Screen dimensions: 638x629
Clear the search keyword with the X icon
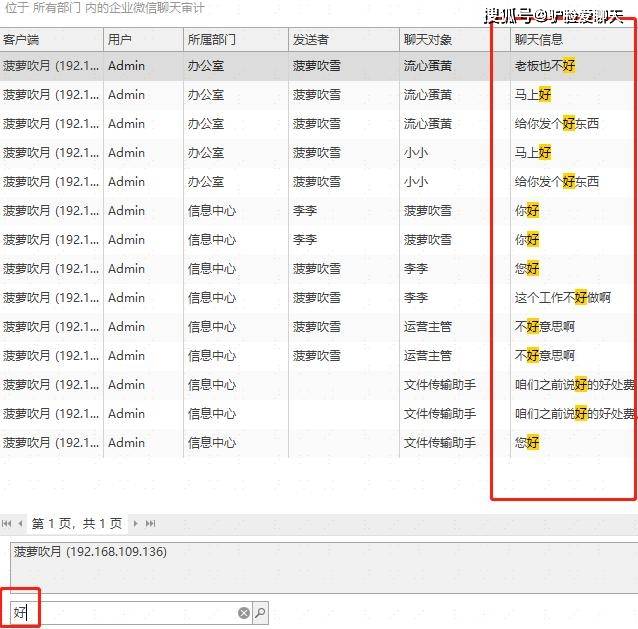pyautogui.click(x=244, y=613)
